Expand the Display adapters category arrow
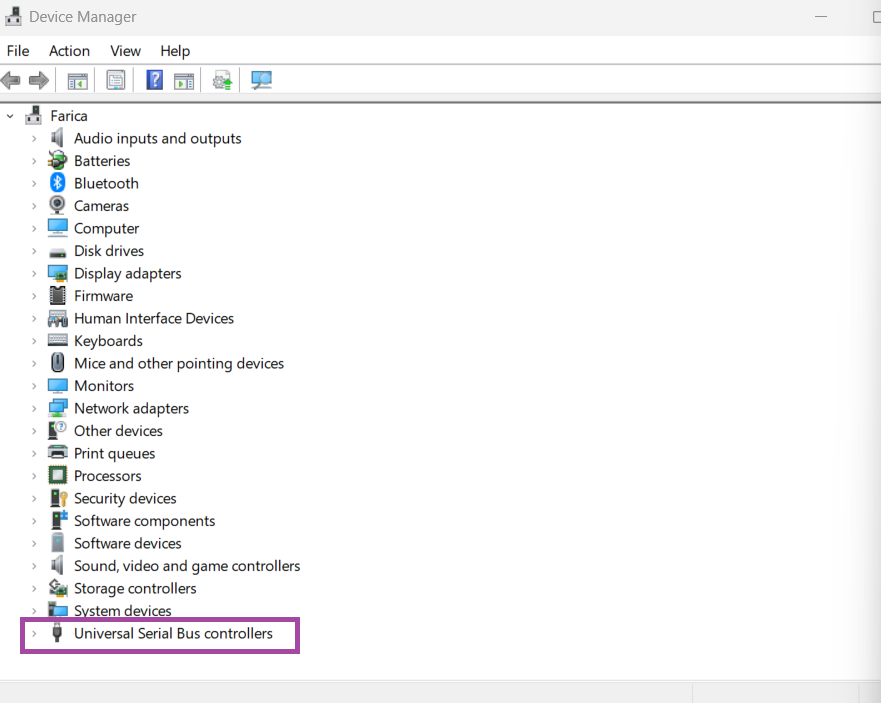This screenshot has width=881, height=703. (x=33, y=273)
